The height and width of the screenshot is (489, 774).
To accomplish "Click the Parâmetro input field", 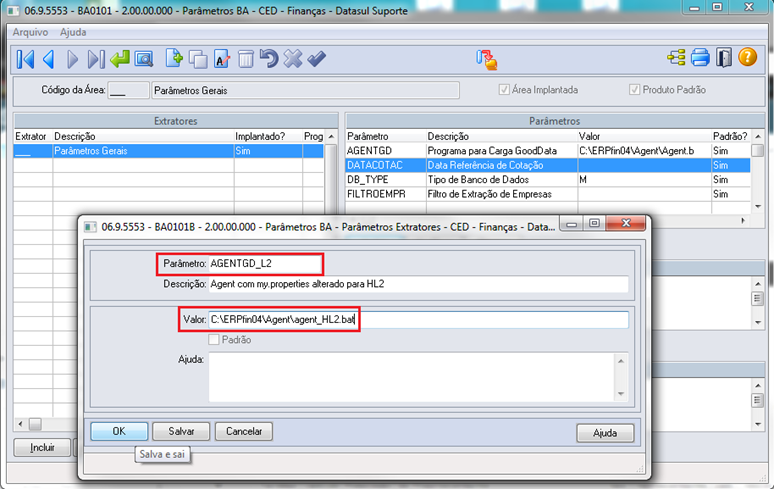I will (266, 263).
